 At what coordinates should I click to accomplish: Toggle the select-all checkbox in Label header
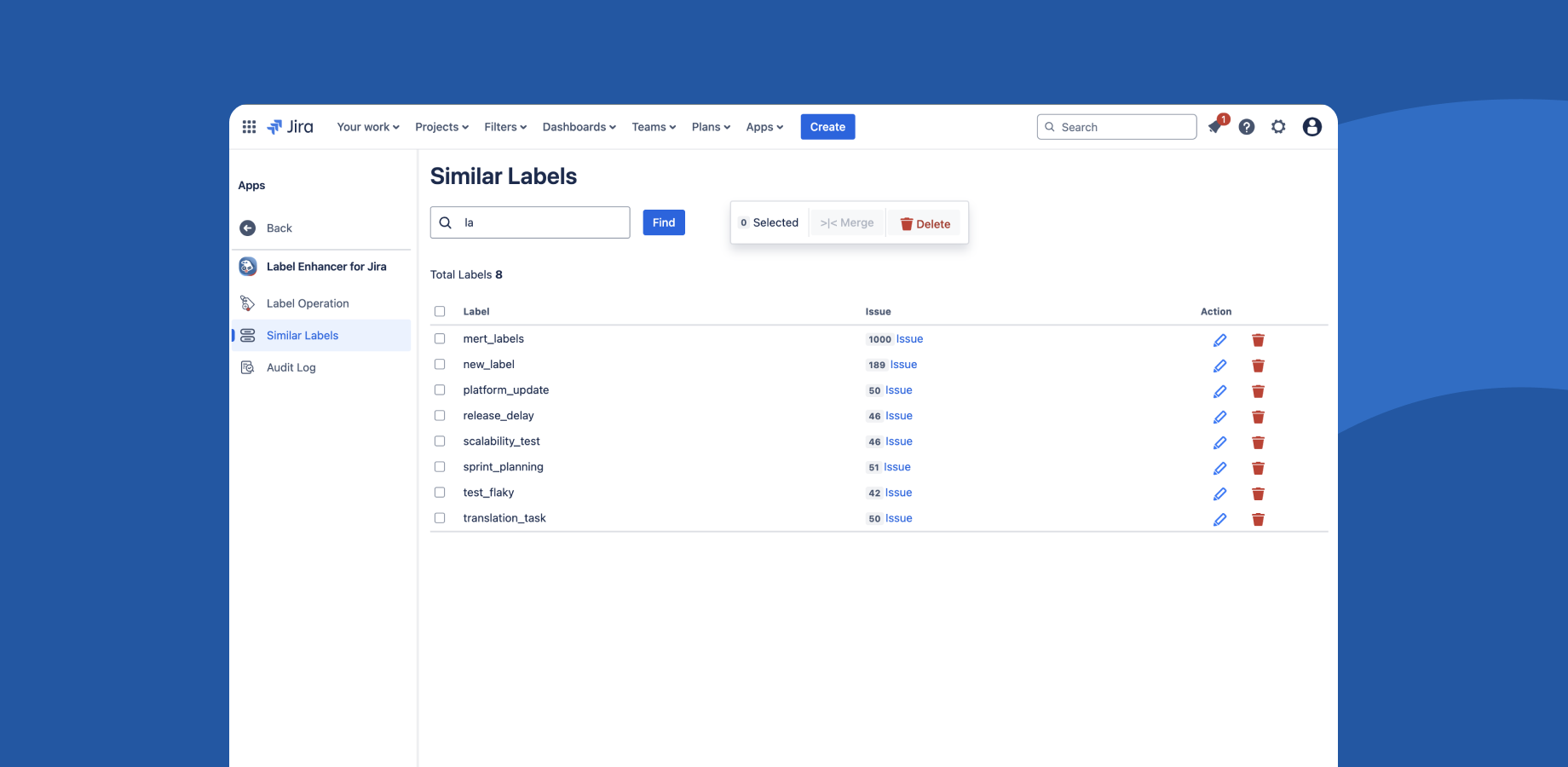click(440, 311)
